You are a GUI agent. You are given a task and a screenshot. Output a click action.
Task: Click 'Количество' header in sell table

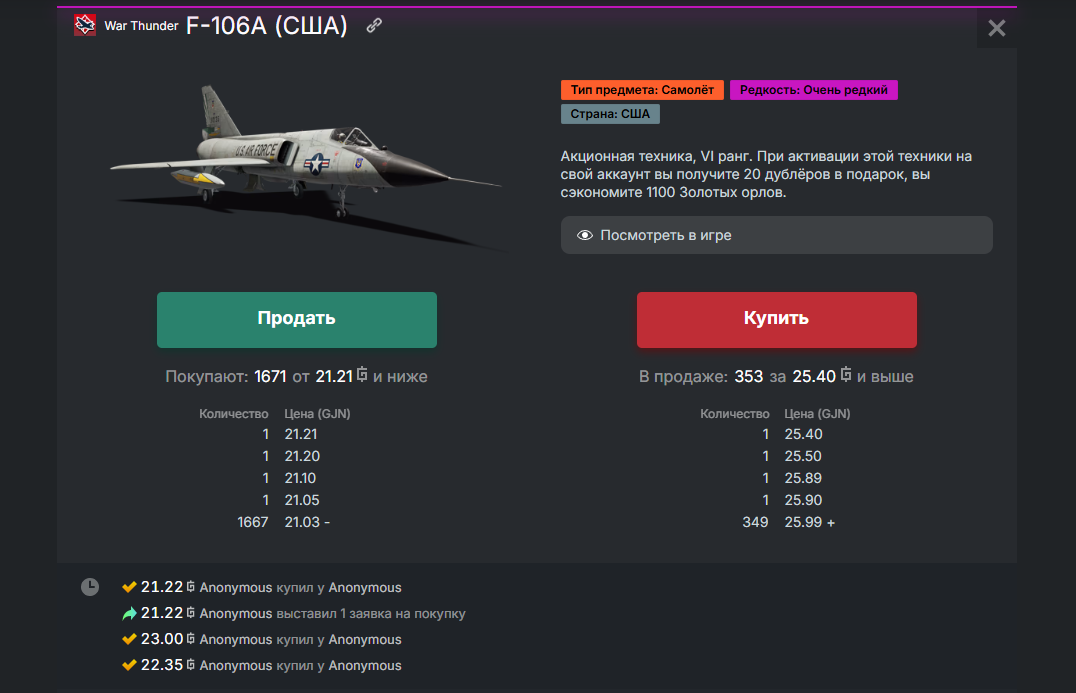pos(734,414)
